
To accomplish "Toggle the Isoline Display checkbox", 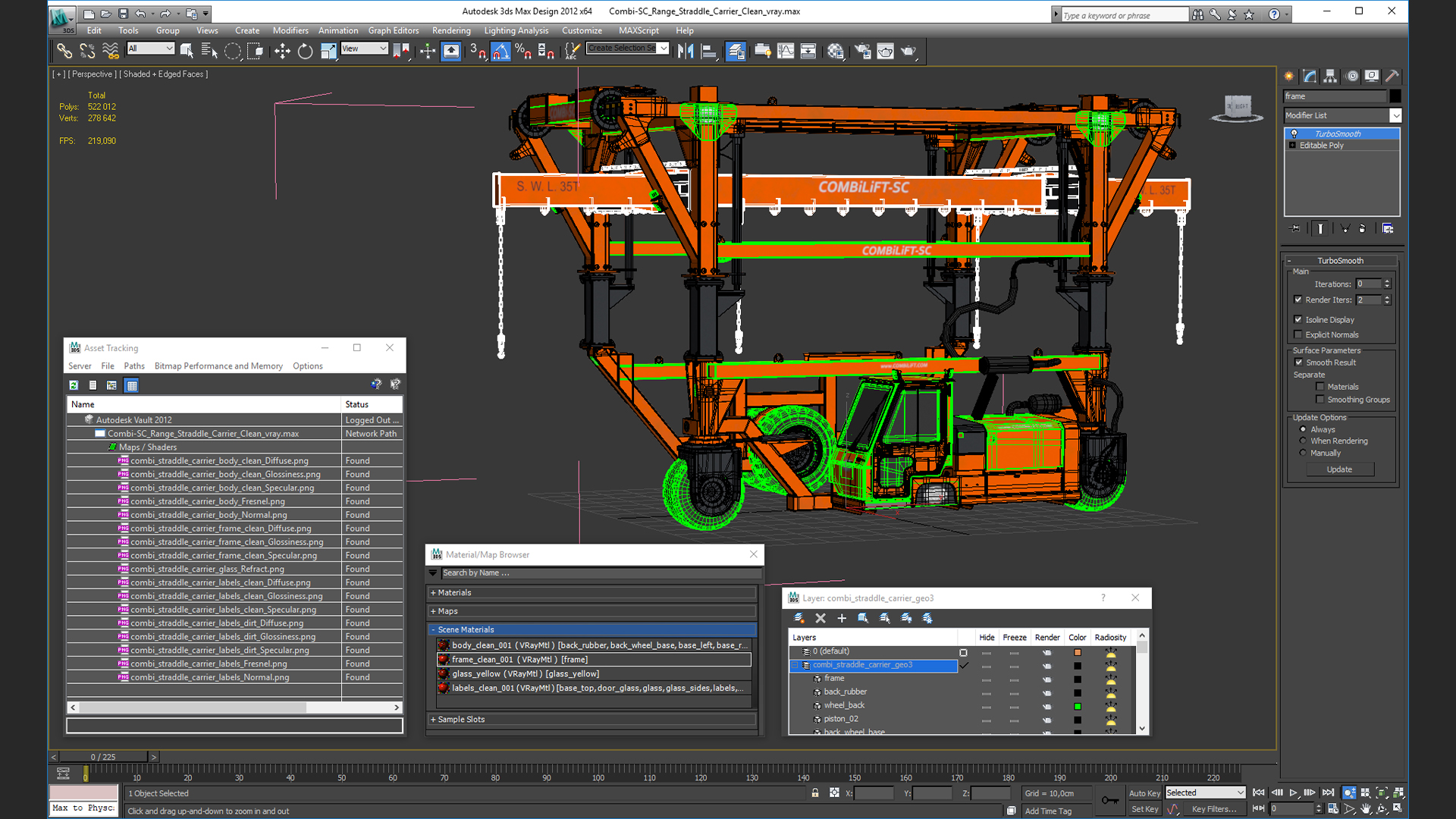I will pos(1298,319).
